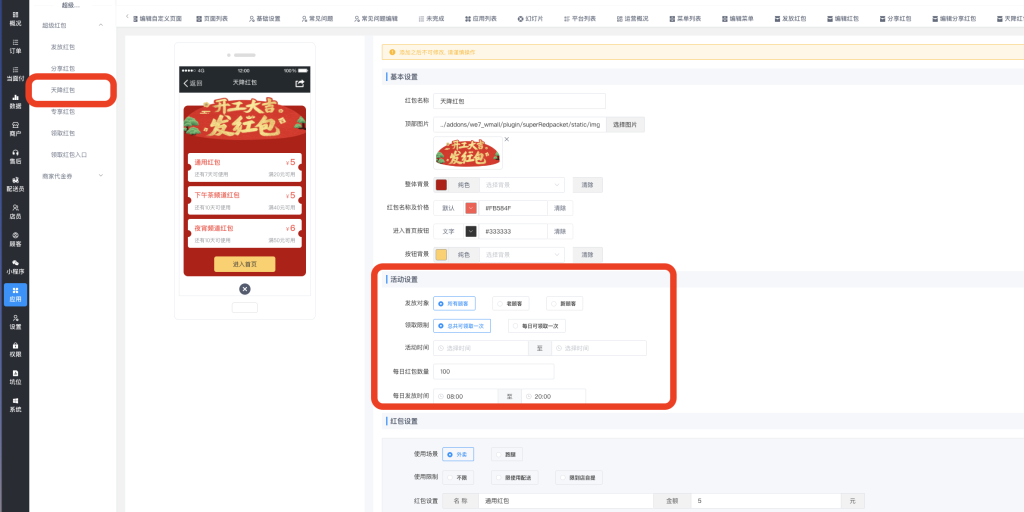
Task: Select 跑腿 as the usage scenario
Action: [506, 454]
